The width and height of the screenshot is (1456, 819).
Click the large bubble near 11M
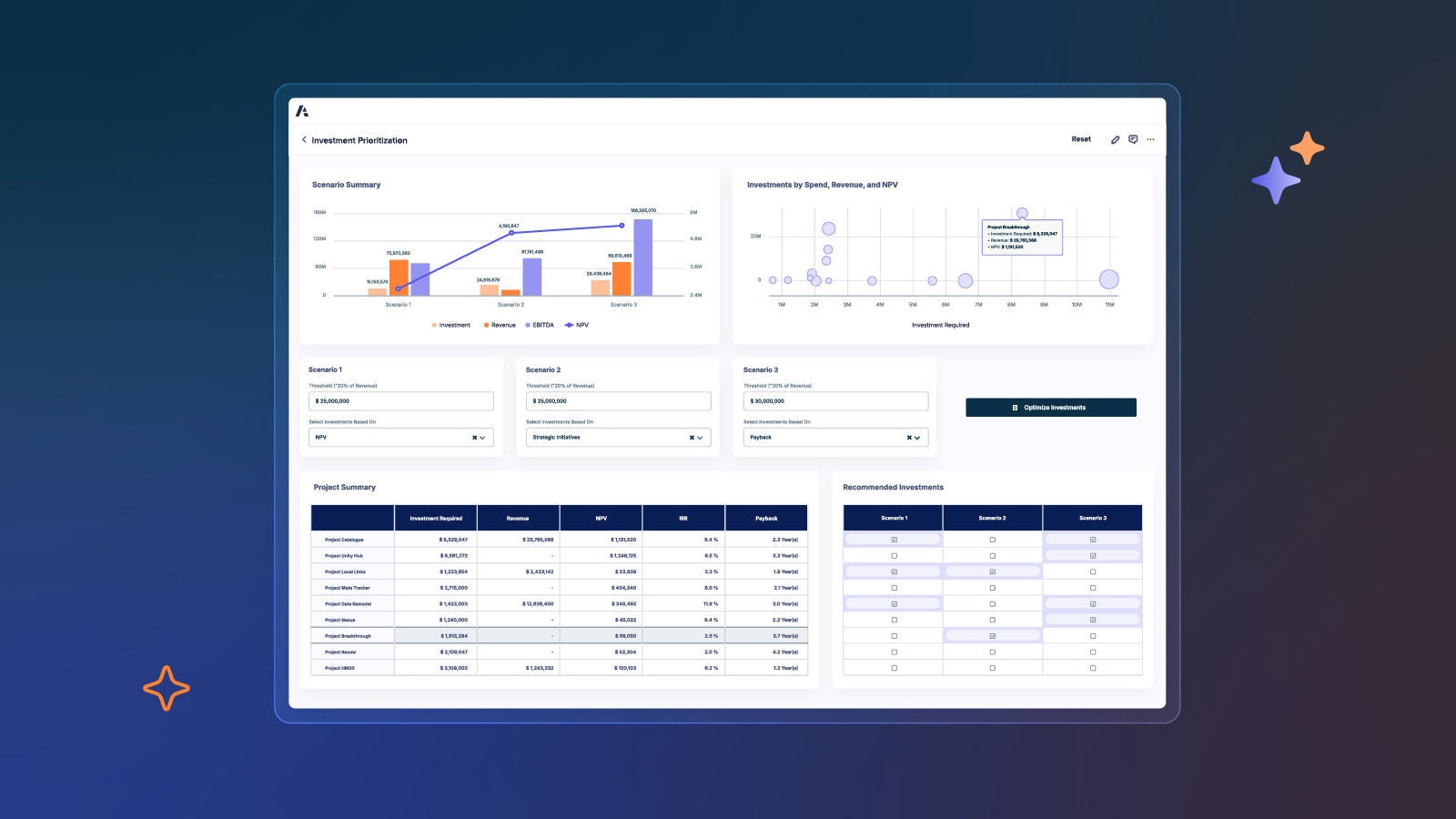click(1108, 279)
